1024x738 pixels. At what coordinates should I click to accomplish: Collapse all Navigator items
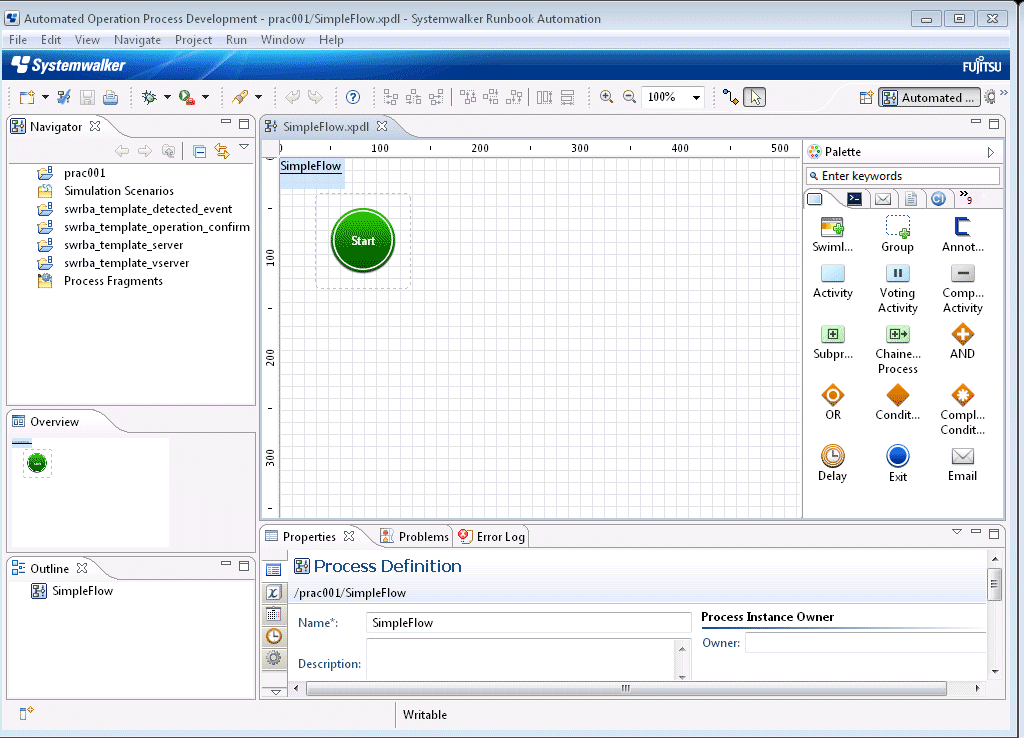tap(200, 151)
